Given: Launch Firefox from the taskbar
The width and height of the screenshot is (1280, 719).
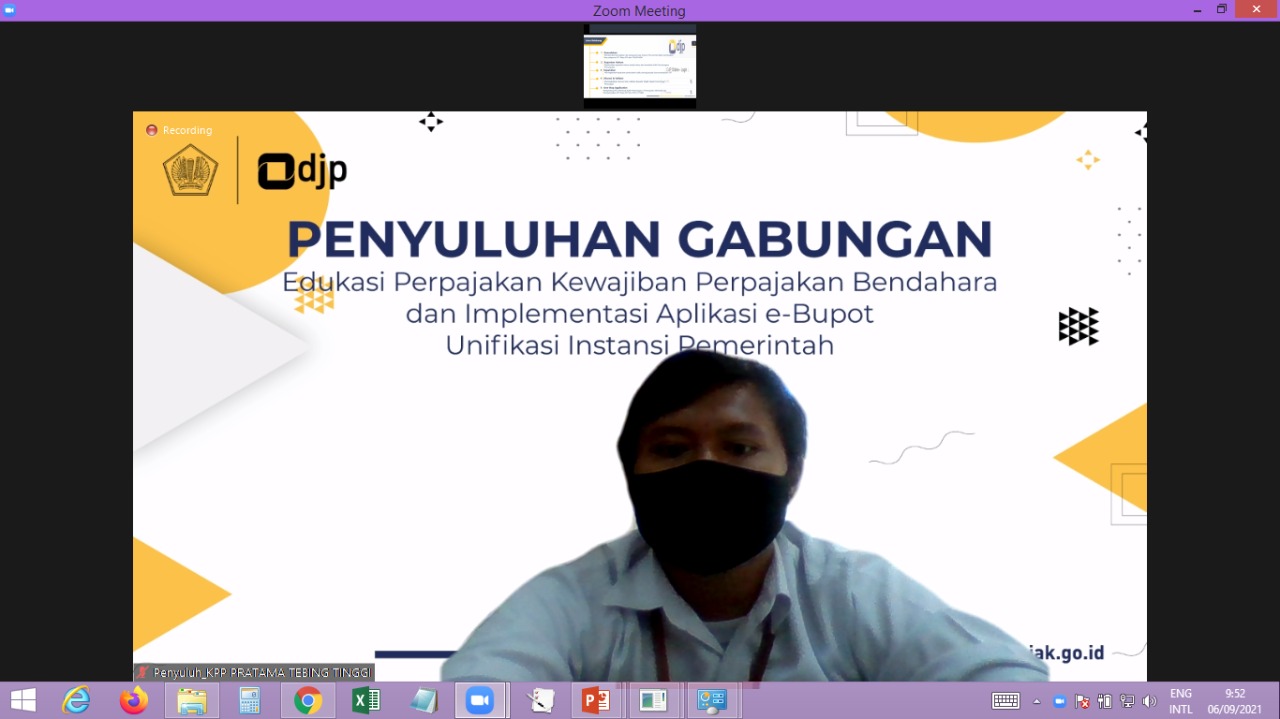Looking at the screenshot, I should point(133,701).
